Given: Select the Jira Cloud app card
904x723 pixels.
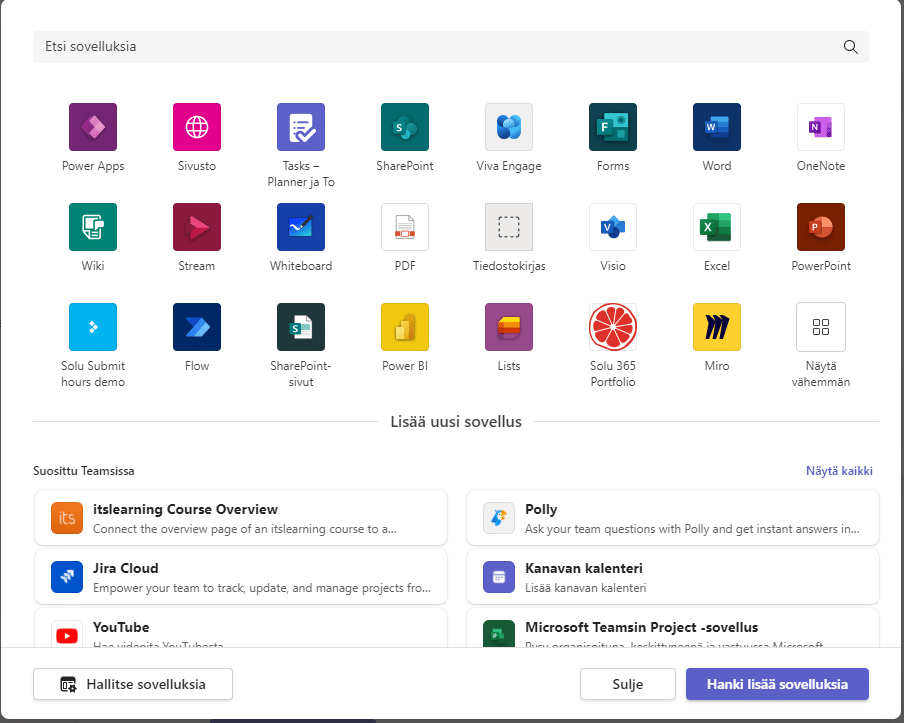Looking at the screenshot, I should (241, 576).
